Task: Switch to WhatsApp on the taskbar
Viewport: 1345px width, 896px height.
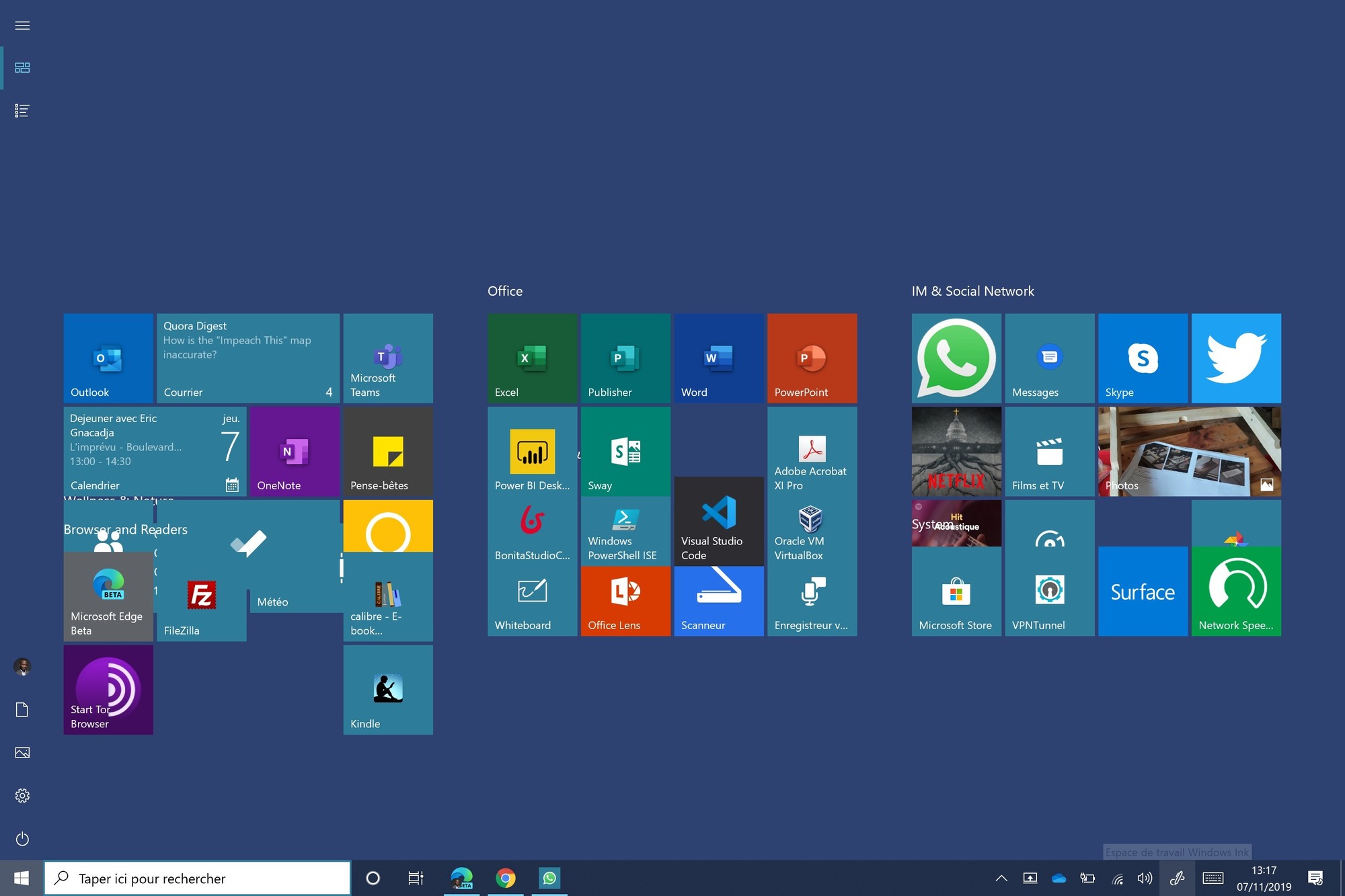Action: (549, 878)
